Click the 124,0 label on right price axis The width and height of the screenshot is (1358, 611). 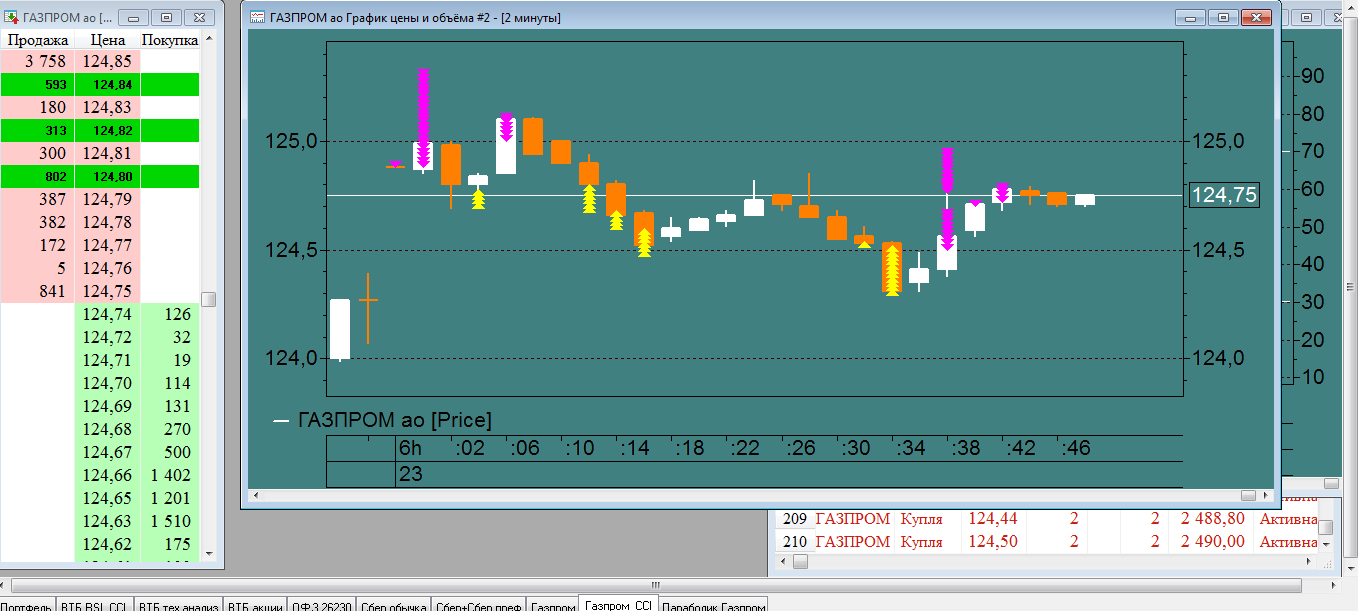tap(1217, 358)
